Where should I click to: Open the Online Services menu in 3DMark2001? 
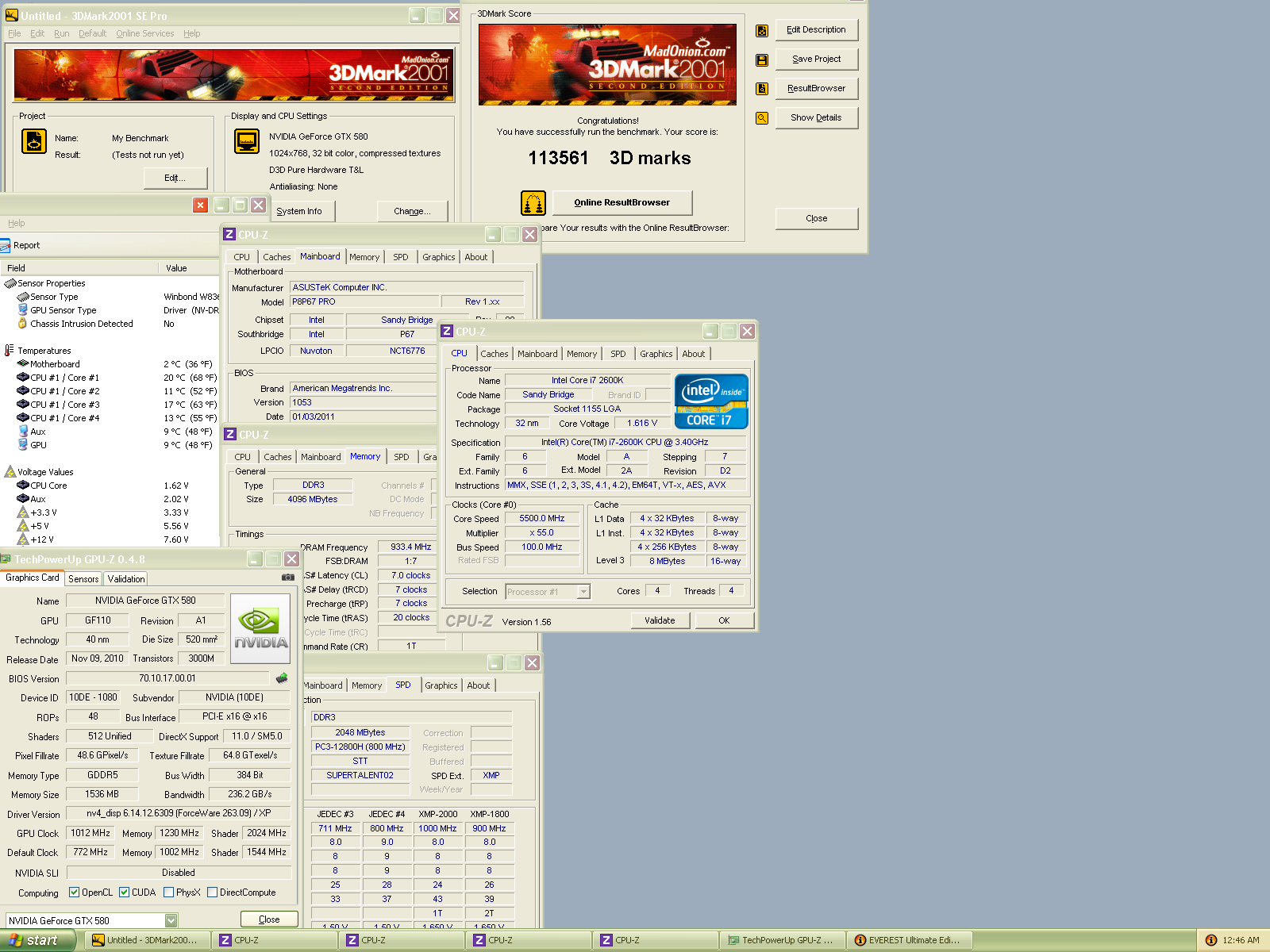coord(144,33)
